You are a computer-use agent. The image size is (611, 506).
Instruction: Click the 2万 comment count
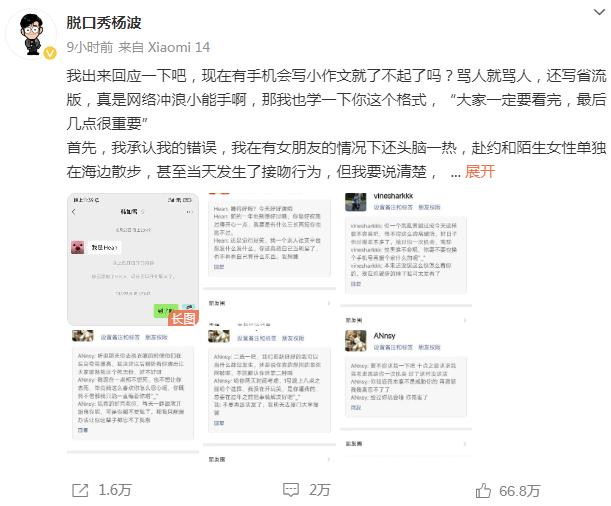tap(320, 490)
